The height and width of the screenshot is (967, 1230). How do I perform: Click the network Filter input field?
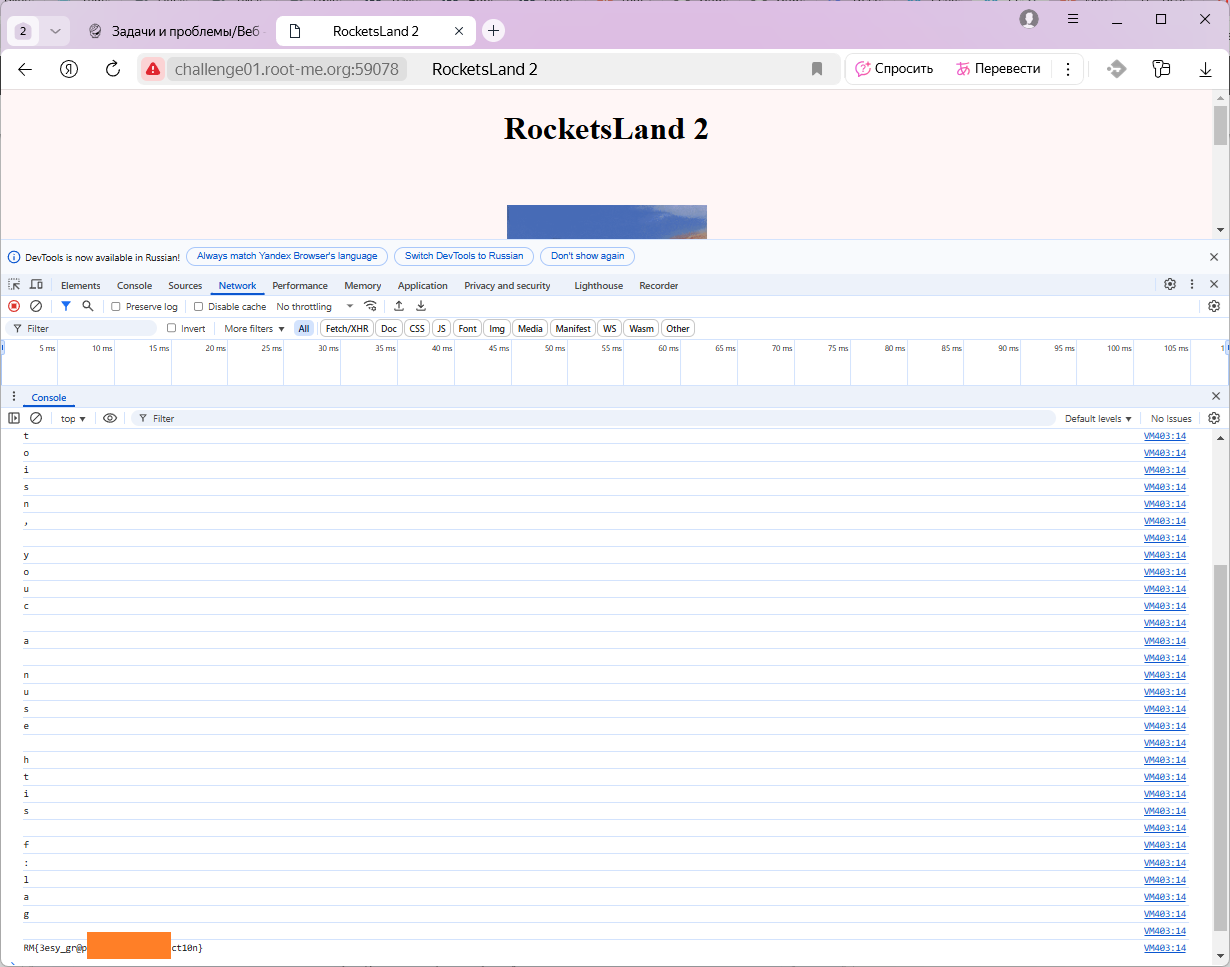(x=82, y=328)
